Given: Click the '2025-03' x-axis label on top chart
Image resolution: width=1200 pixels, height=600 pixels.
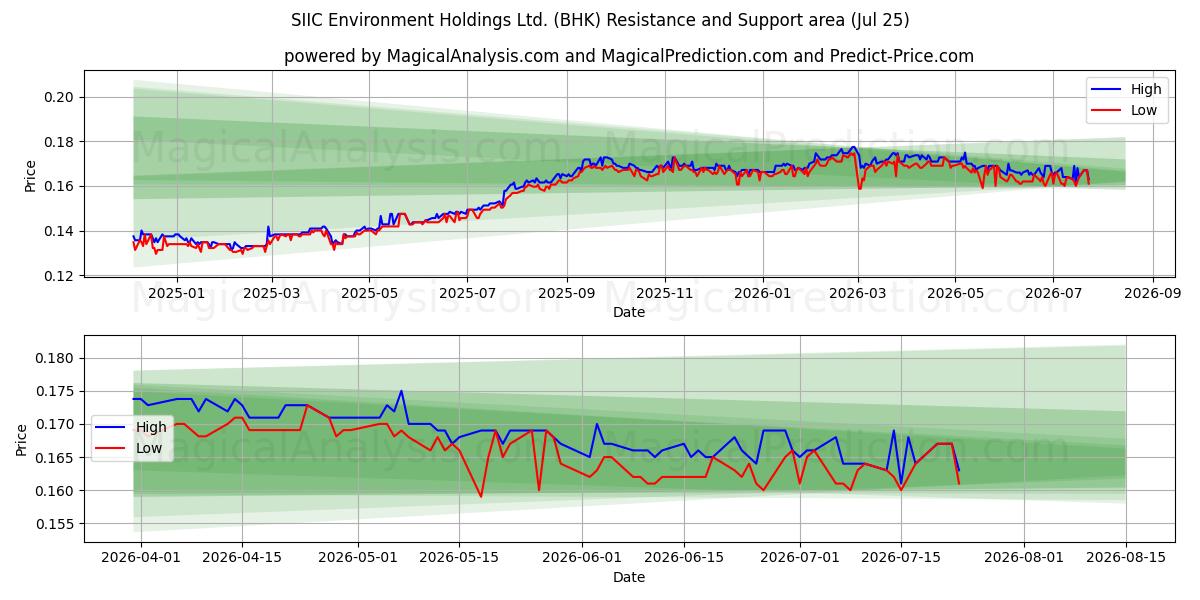Looking at the screenshot, I should coord(272,294).
